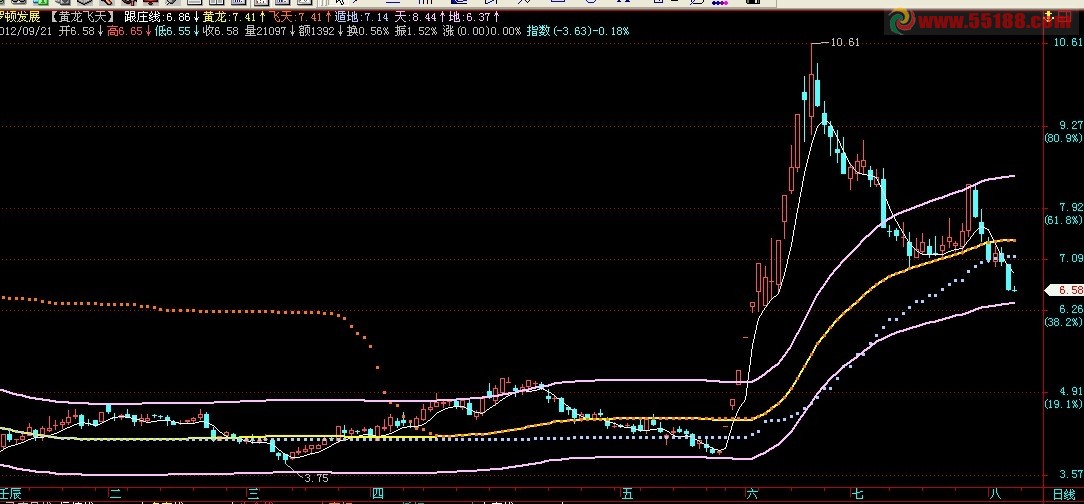Click the 7.09 price axis label
This screenshot has width=1084, height=504.
[x=1071, y=259]
